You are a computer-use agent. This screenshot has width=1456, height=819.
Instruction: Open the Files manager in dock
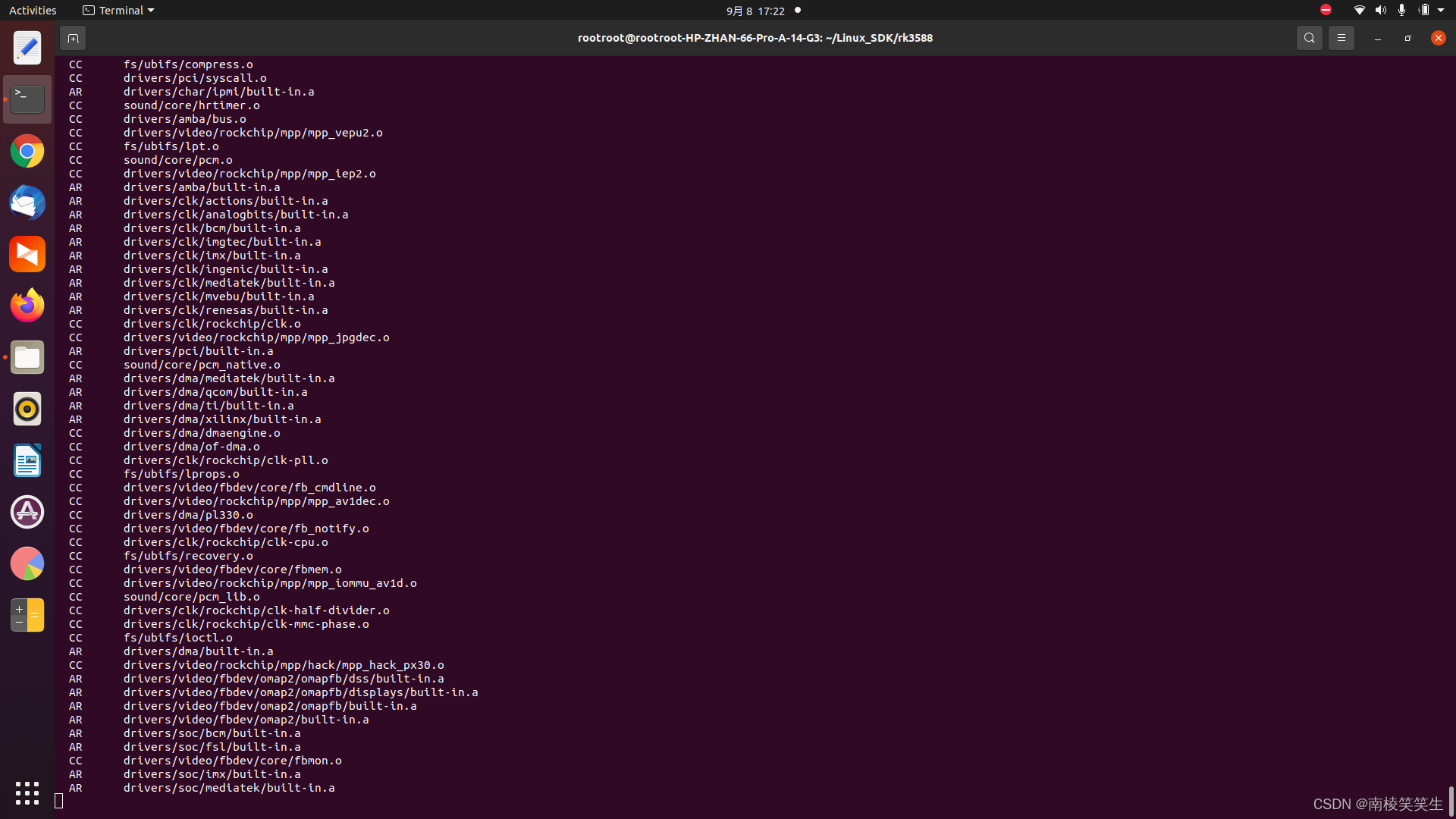tap(27, 357)
